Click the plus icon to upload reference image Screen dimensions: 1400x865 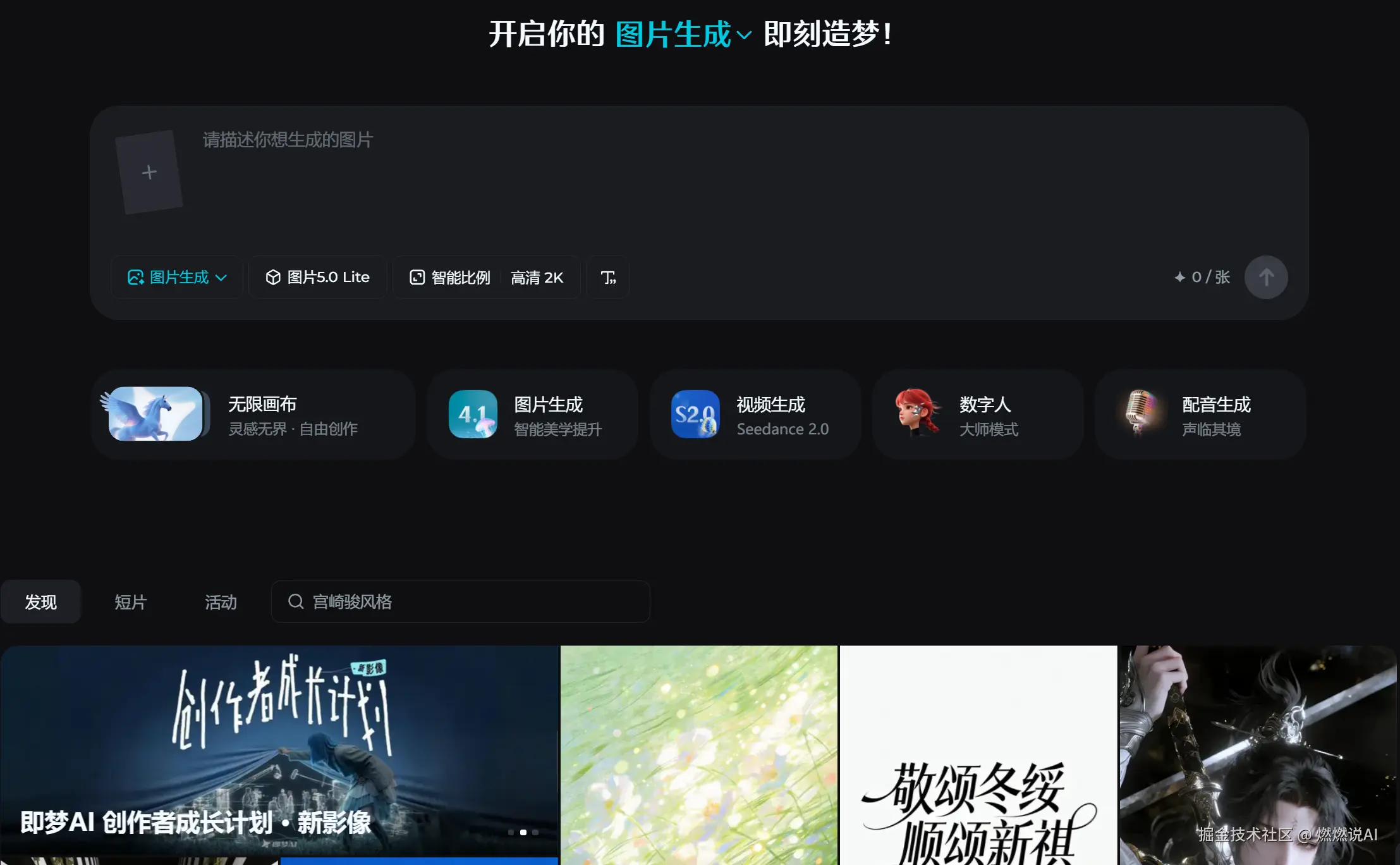click(149, 172)
